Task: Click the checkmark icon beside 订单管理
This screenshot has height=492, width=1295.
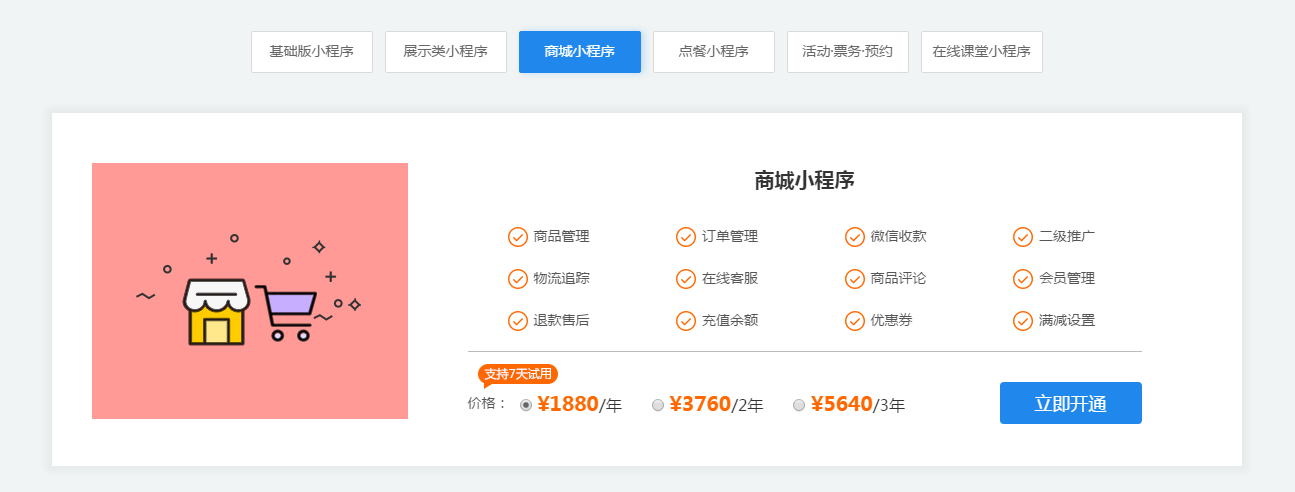Action: coord(686,237)
